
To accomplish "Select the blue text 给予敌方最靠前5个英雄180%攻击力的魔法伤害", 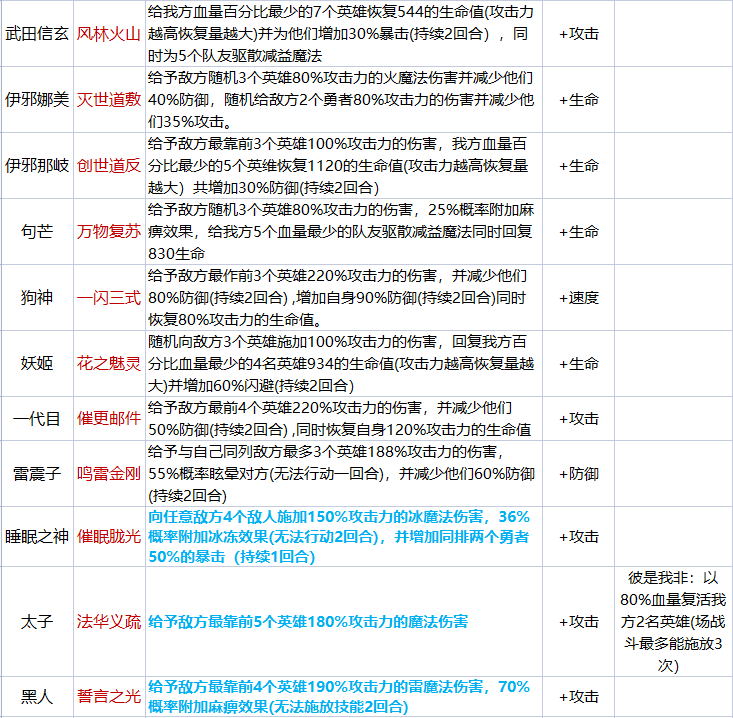I will [308, 622].
